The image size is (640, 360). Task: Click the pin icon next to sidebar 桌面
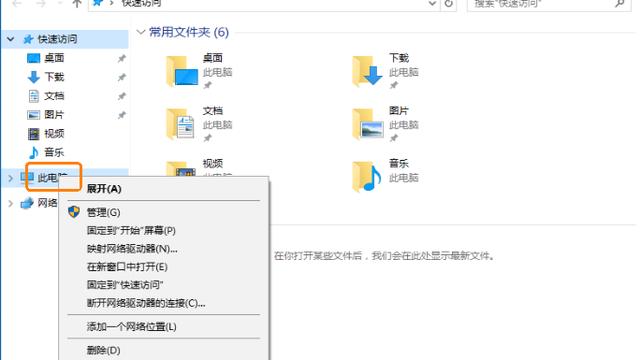(122, 58)
